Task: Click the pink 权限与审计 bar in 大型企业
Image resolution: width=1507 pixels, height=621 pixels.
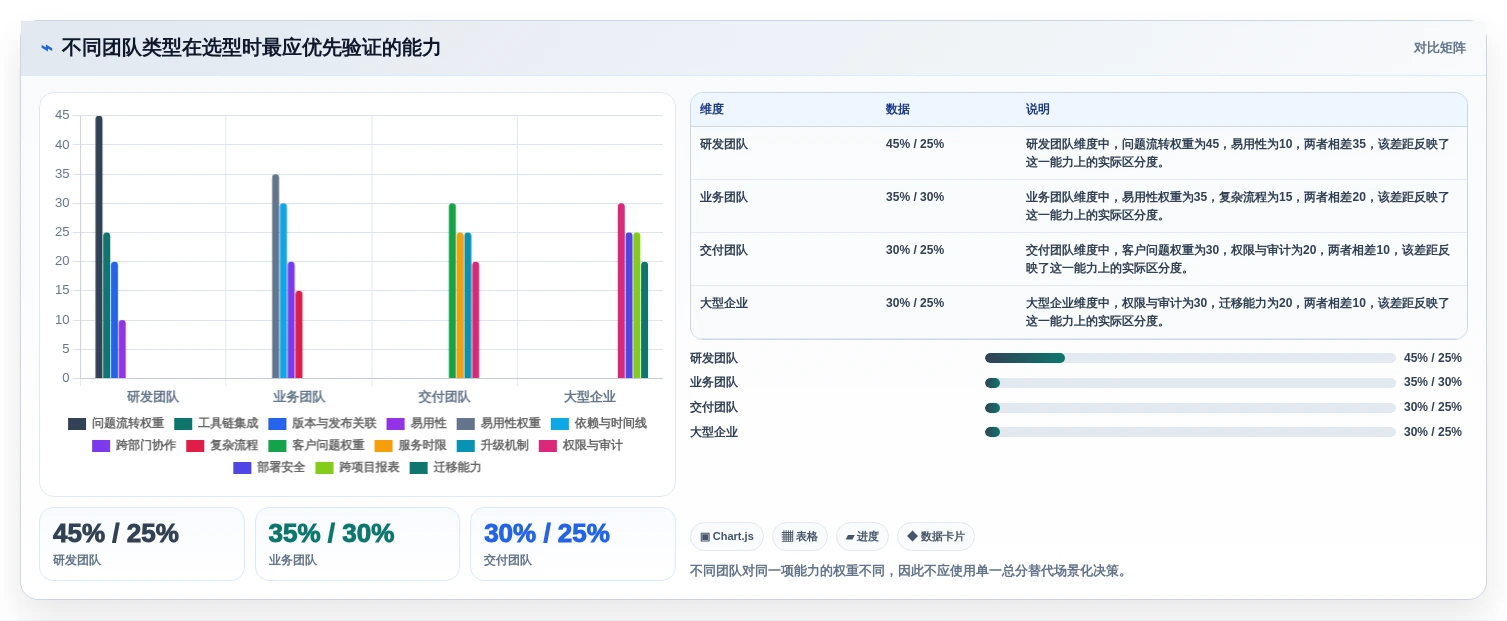Action: (621, 291)
